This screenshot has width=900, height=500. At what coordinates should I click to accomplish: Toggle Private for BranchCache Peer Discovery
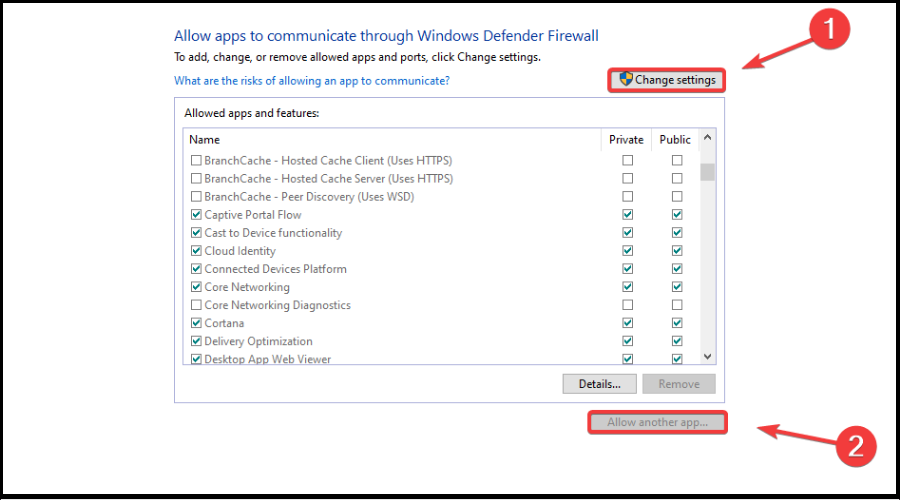(627, 196)
